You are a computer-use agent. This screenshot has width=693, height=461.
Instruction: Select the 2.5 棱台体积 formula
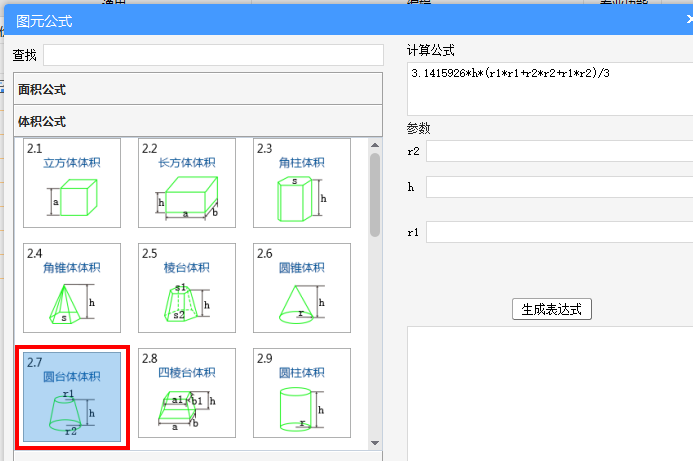pos(187,288)
